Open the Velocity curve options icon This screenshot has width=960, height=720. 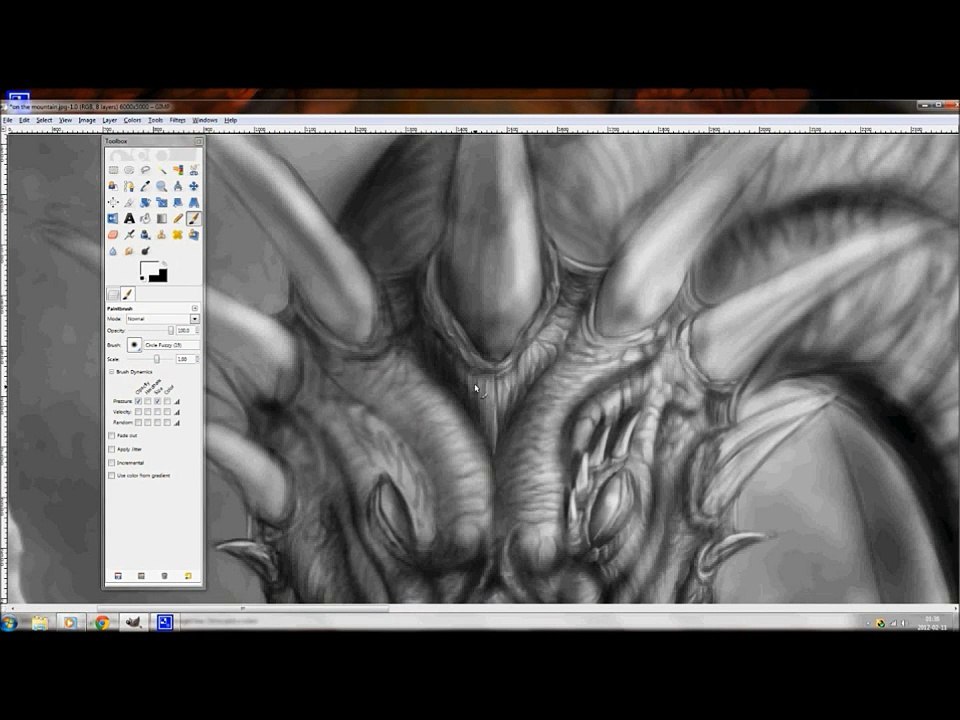(x=177, y=412)
